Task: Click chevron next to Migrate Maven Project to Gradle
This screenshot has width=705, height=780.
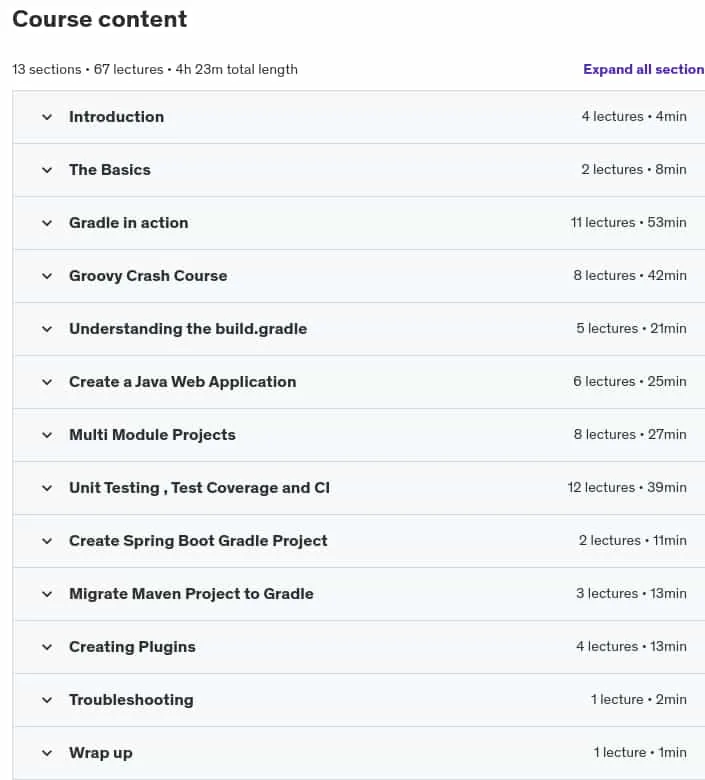Action: 47,594
